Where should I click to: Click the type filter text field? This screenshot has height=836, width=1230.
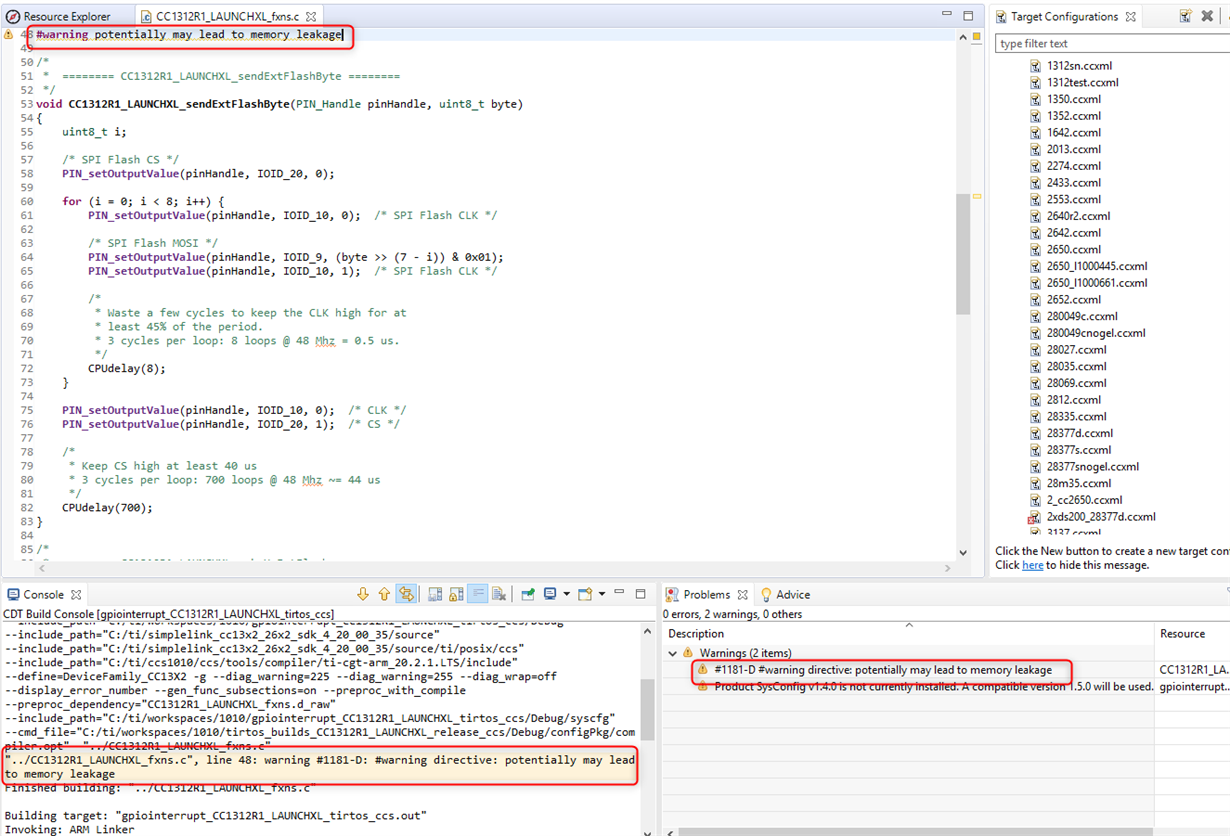1100,43
